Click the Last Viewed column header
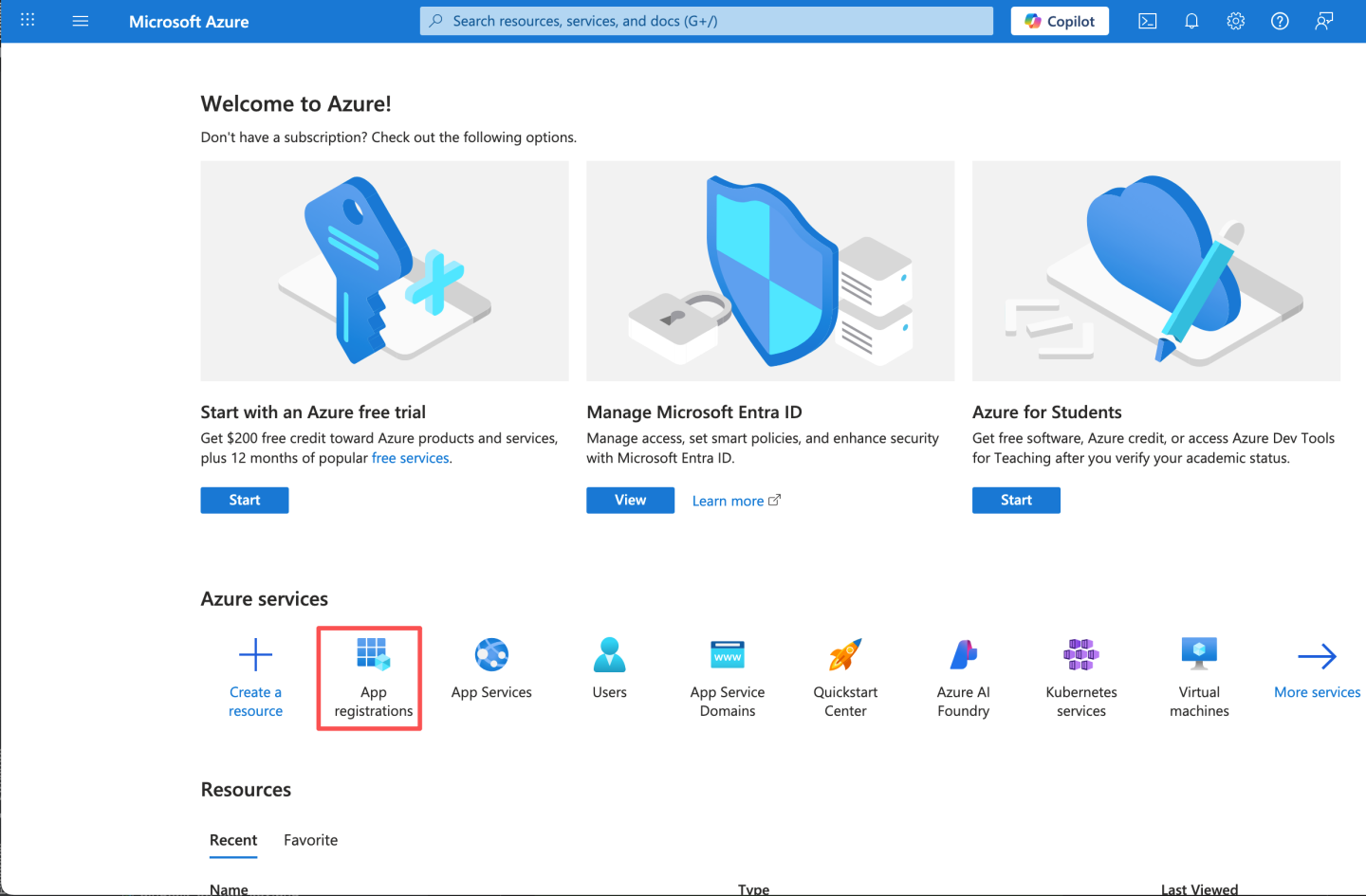1366x896 pixels. (1199, 888)
